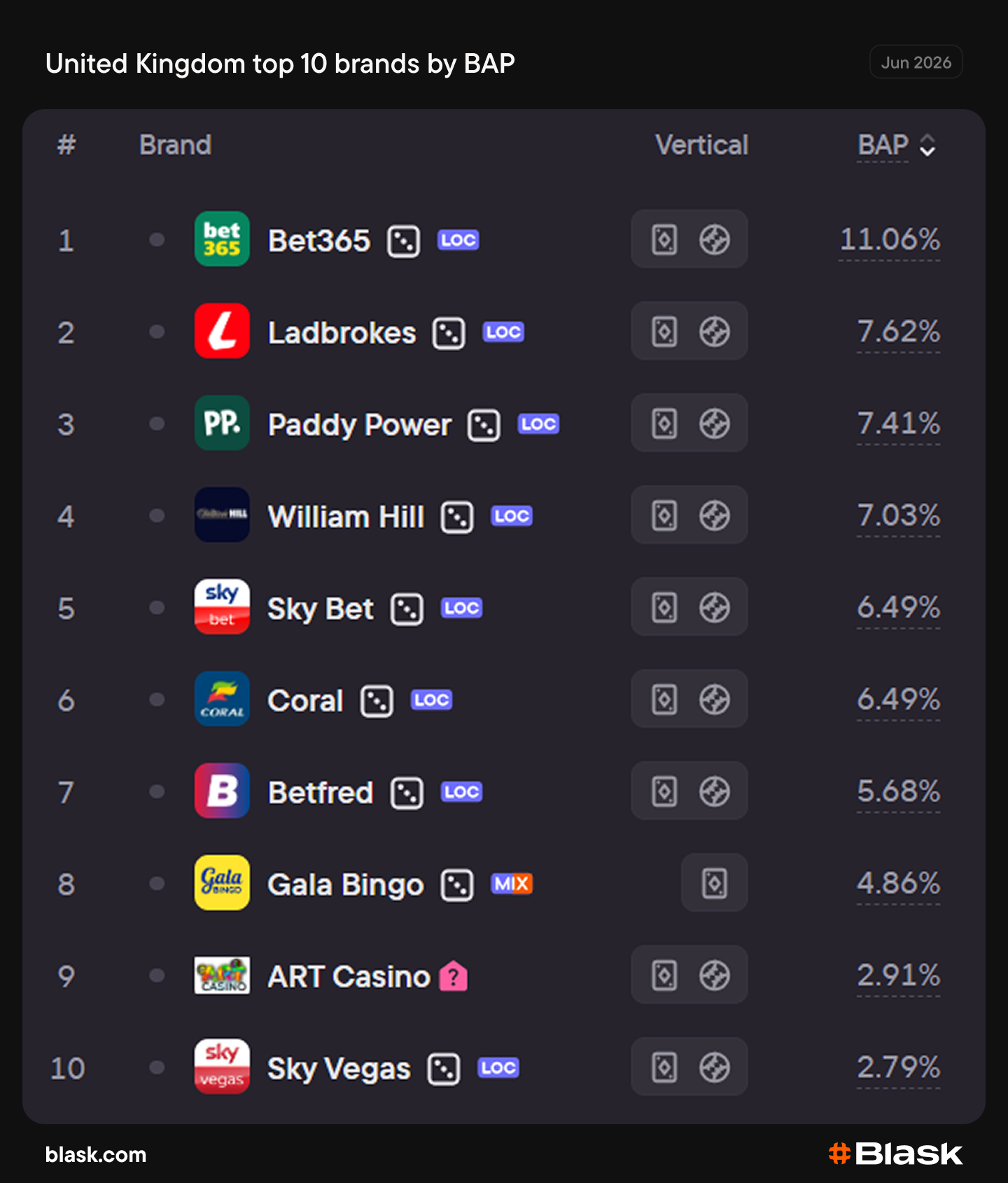Click the pink question-mark icon by ART Casino
Viewport: 1008px width, 1183px height.
coord(454,976)
